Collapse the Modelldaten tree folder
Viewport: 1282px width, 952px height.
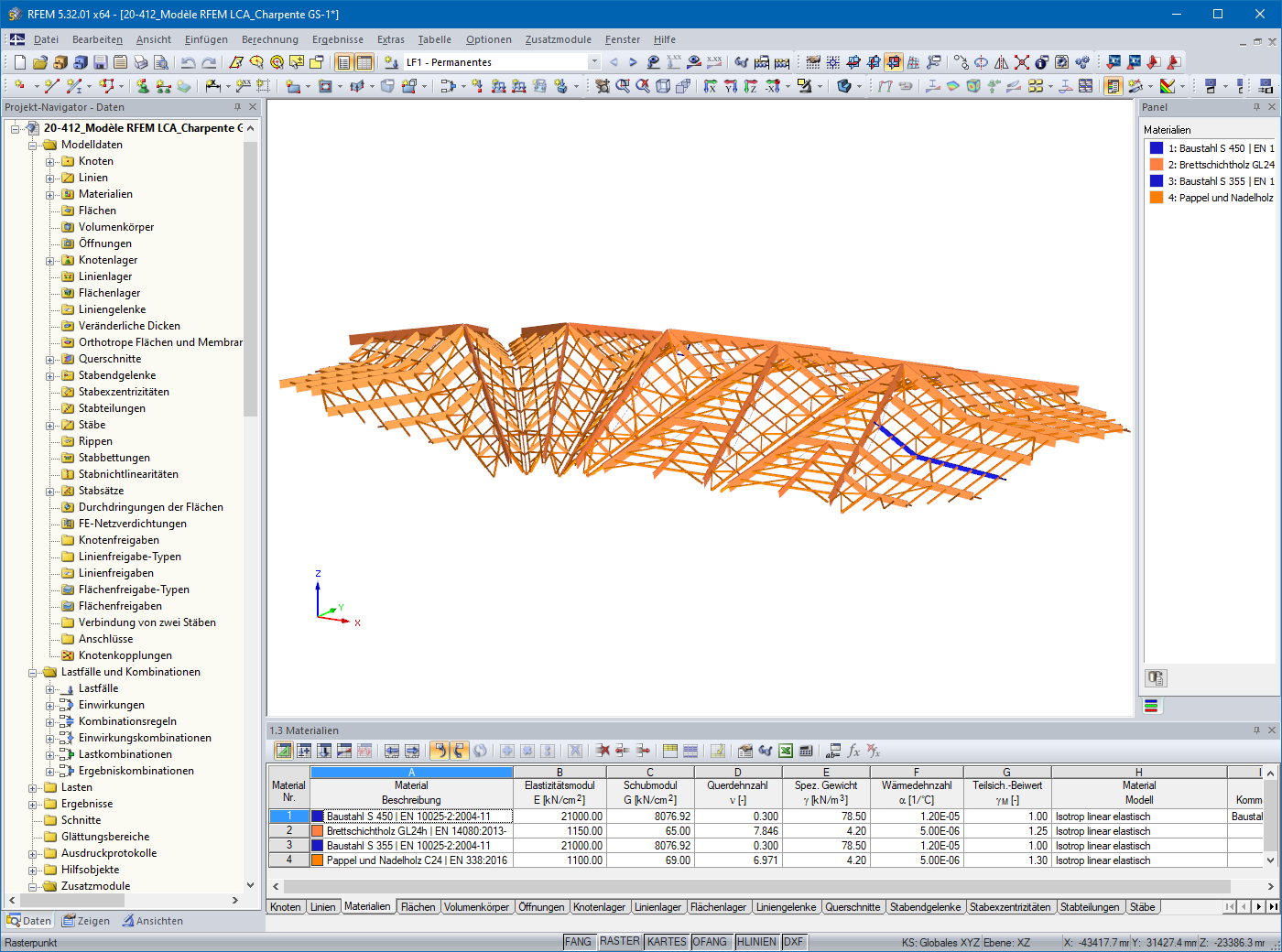pyautogui.click(x=33, y=146)
